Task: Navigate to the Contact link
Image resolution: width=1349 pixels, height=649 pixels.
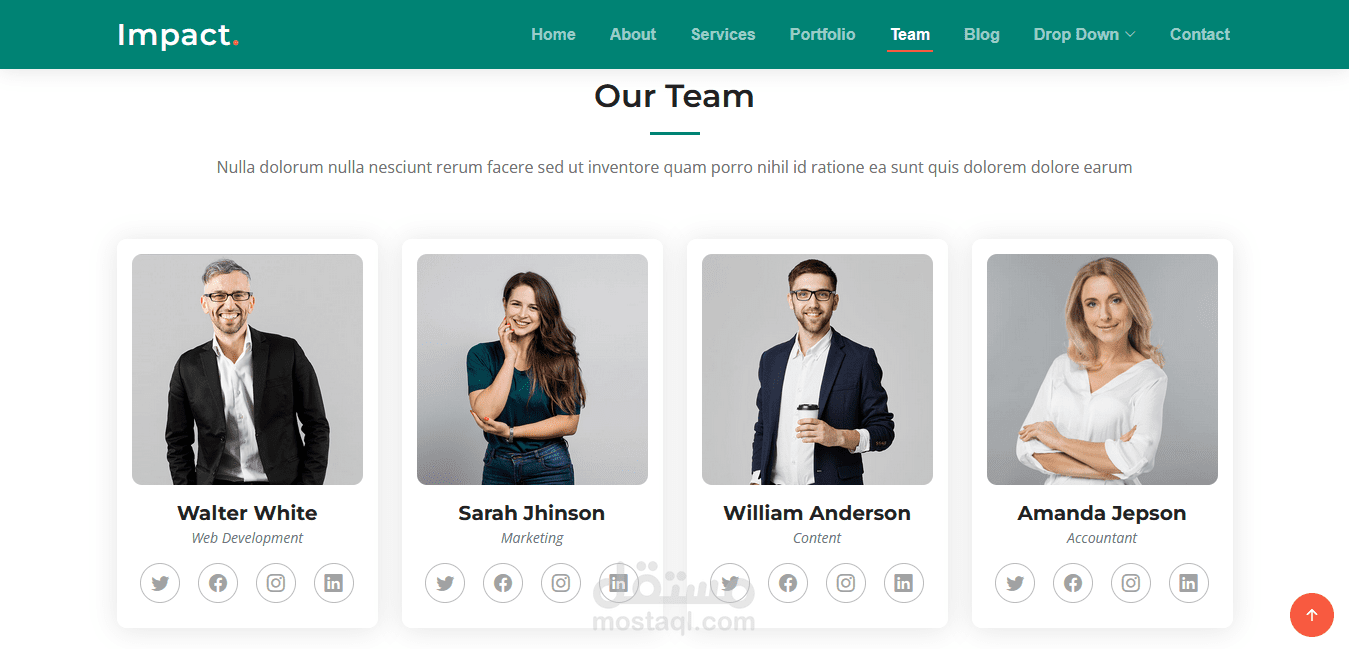Action: [x=1200, y=34]
